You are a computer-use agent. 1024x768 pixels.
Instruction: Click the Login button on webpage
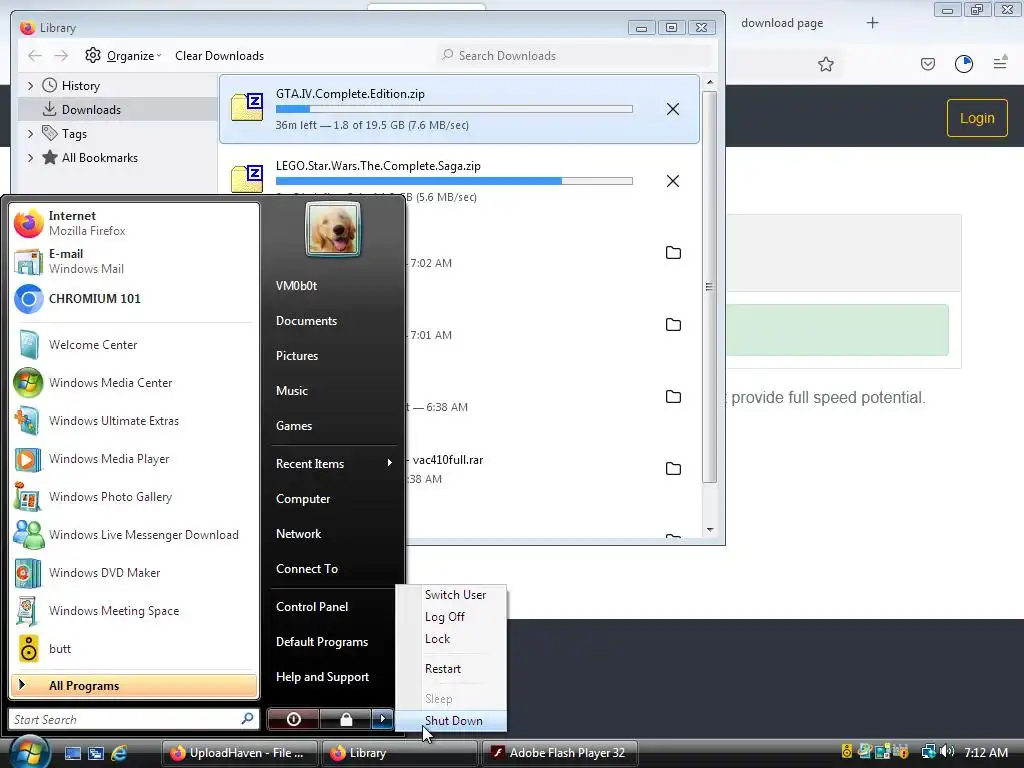pyautogui.click(x=977, y=118)
